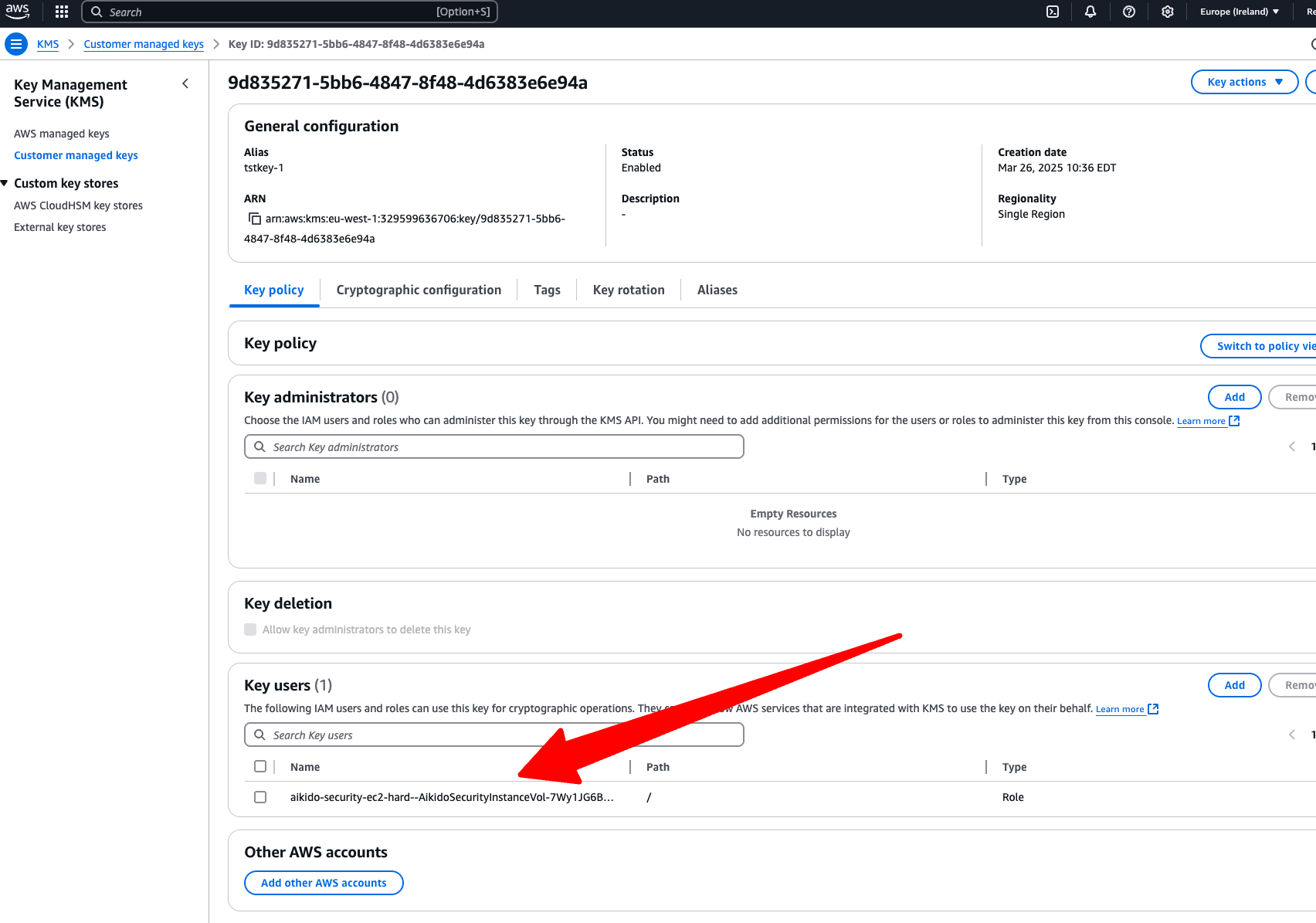Screen dimensions: 1316x923
Task: Sort Key users by Path column
Action: click(658, 767)
